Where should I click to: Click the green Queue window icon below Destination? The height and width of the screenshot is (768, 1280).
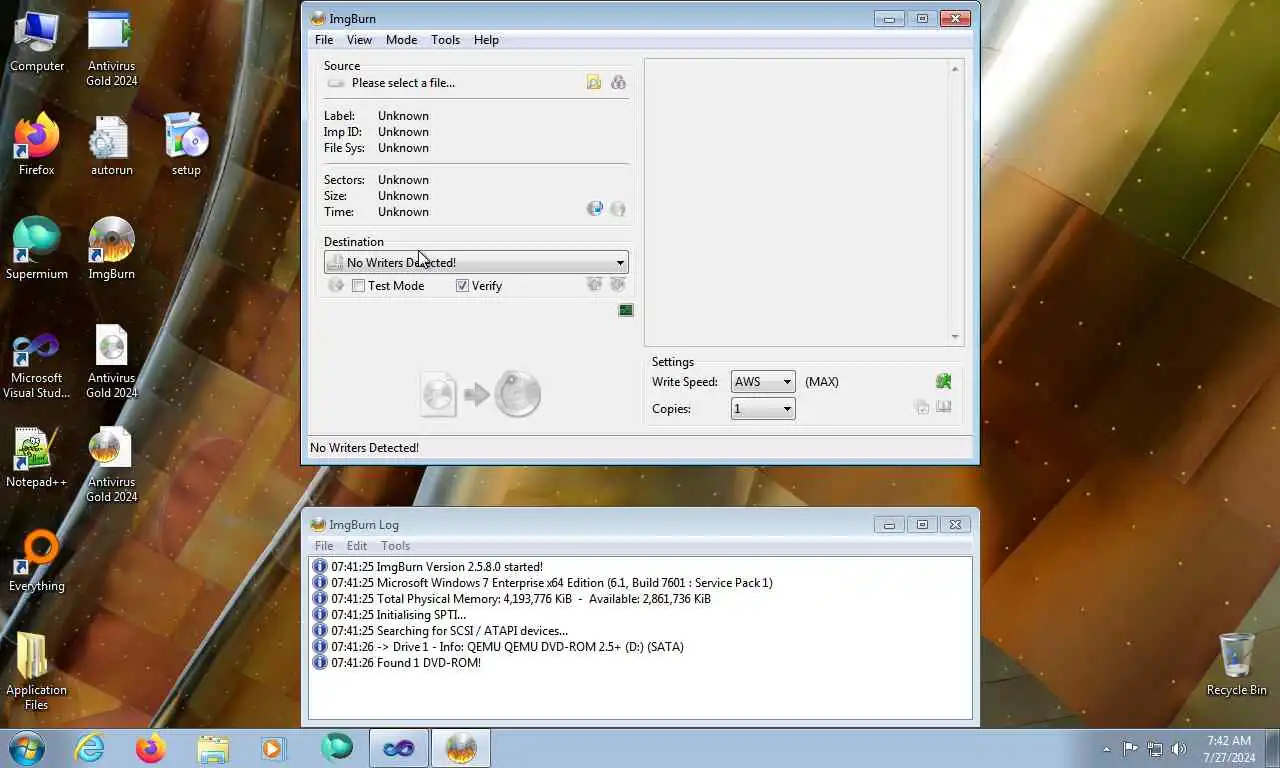click(x=626, y=310)
